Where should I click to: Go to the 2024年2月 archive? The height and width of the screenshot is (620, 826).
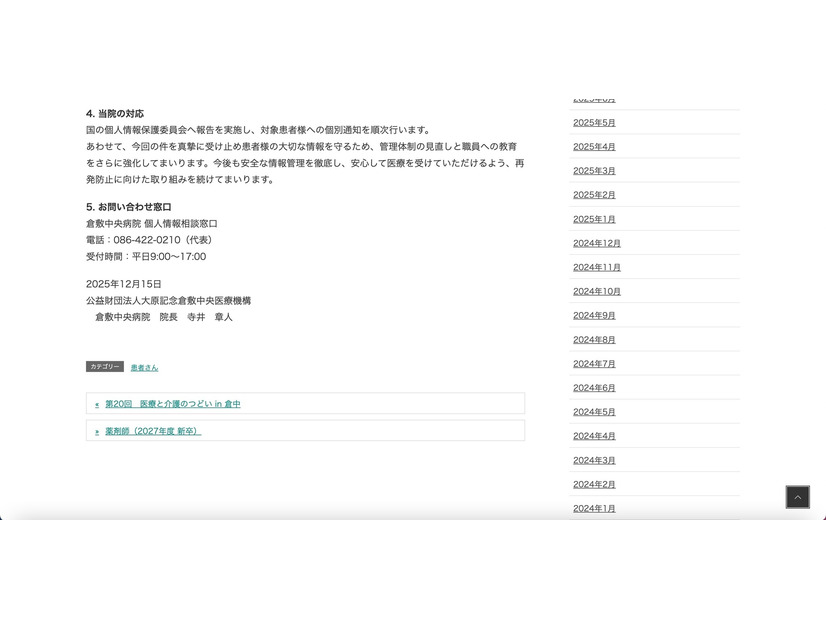coord(594,484)
